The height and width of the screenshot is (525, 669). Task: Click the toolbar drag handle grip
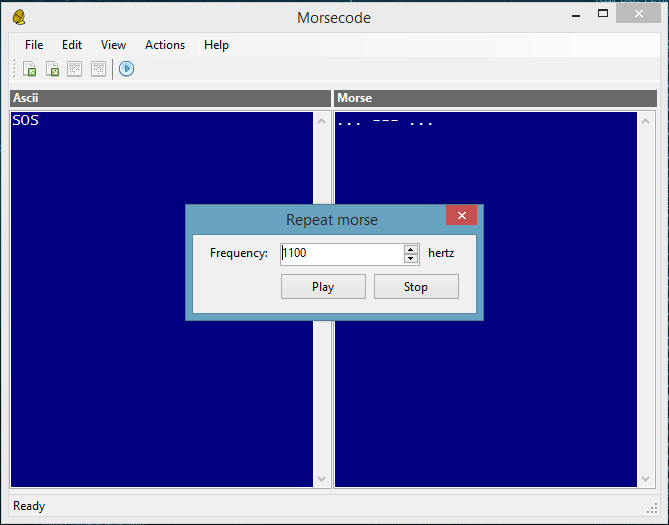tap(14, 69)
